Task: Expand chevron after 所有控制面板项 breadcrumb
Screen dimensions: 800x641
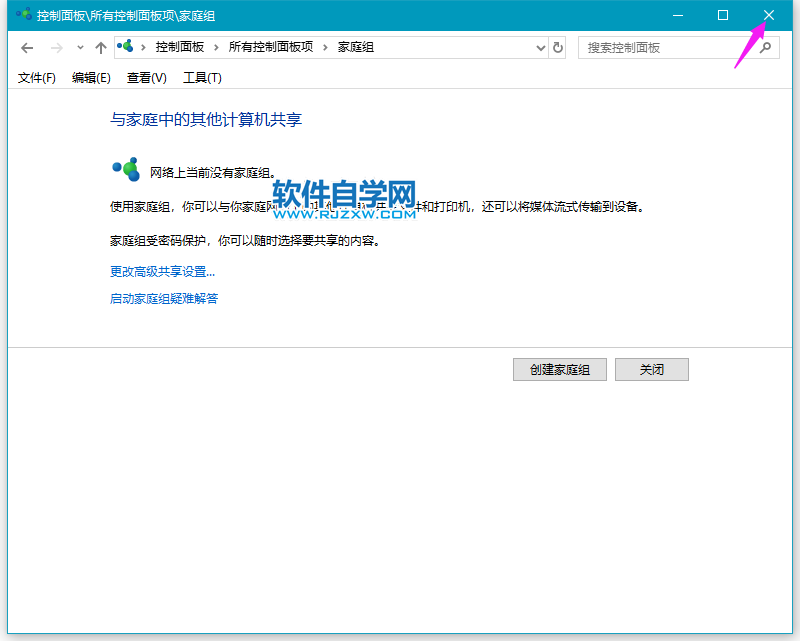Action: click(328, 47)
